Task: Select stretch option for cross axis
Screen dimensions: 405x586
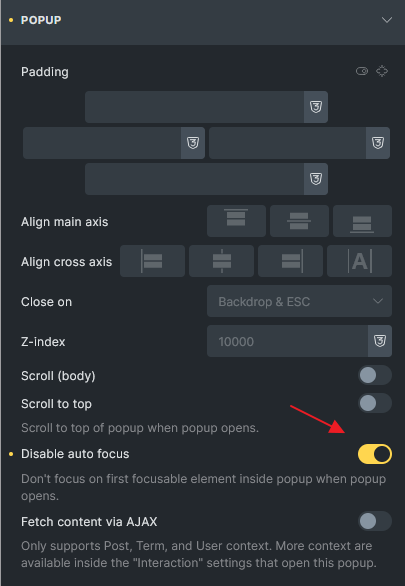Action: [359, 261]
